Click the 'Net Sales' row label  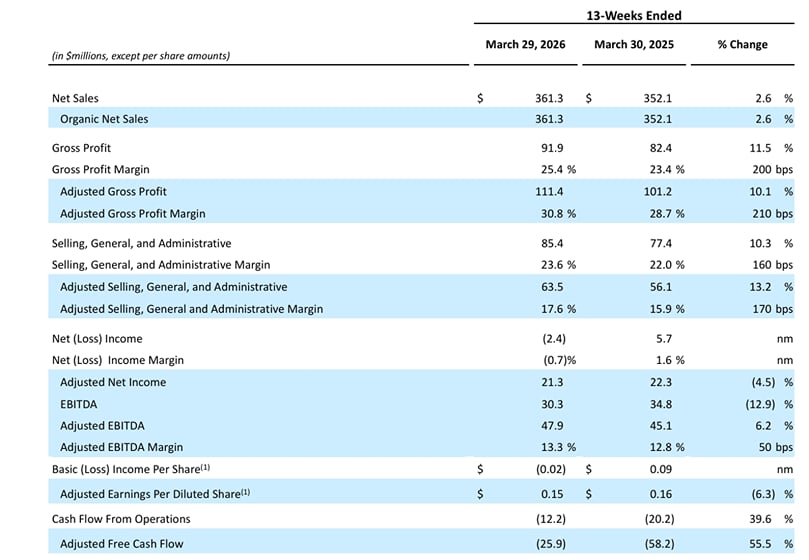75,98
